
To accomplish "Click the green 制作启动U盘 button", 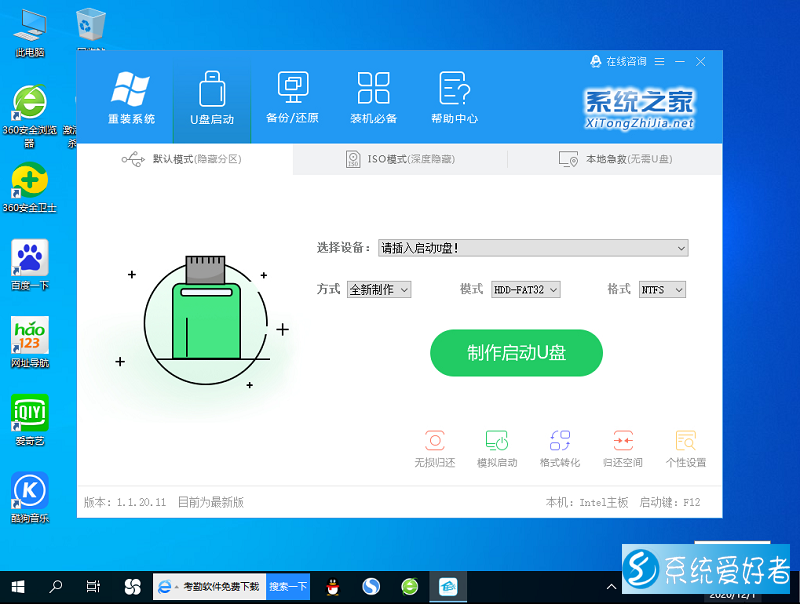I will [x=516, y=352].
